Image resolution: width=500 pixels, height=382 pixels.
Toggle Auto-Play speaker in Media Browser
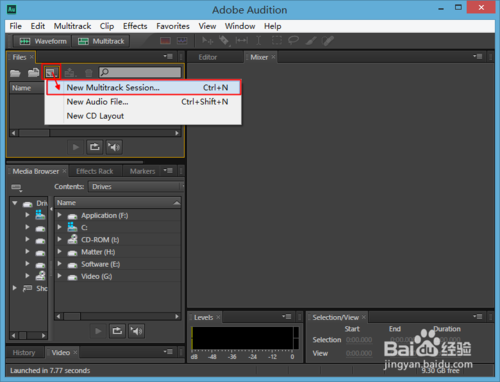[x=137, y=331]
